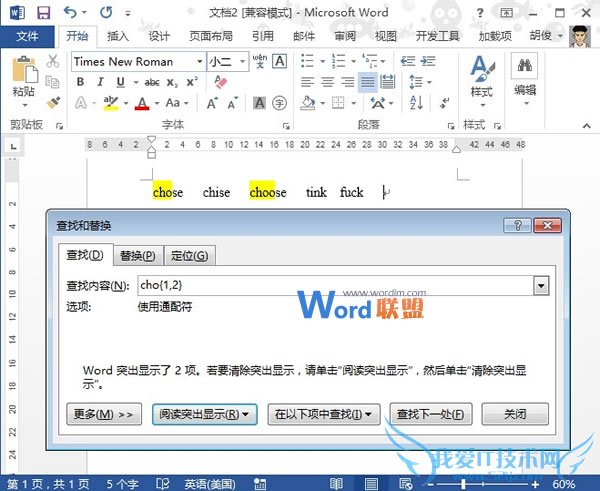The width and height of the screenshot is (600, 491).
Task: Open the Font dialog launcher
Action: click(286, 126)
